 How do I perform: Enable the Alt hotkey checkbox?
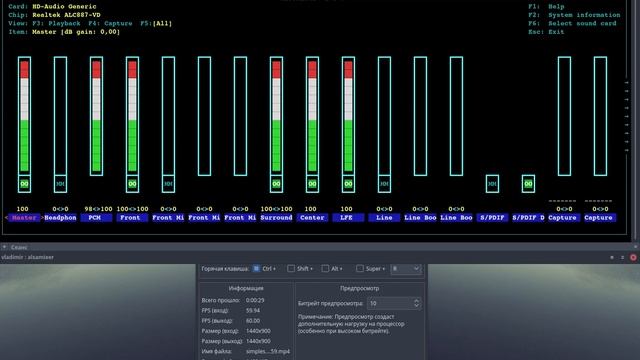click(325, 269)
